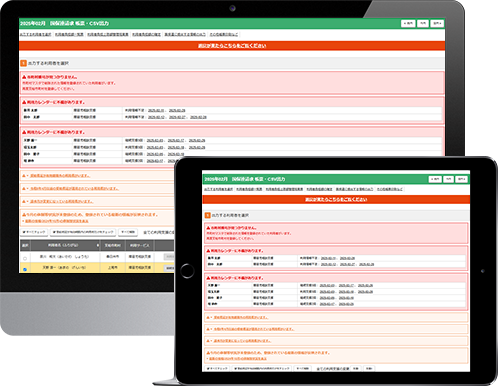This screenshot has width=498, height=386.
Task: Expand the third orange collapsed warning on the tablet
Action: (x=242, y=341)
